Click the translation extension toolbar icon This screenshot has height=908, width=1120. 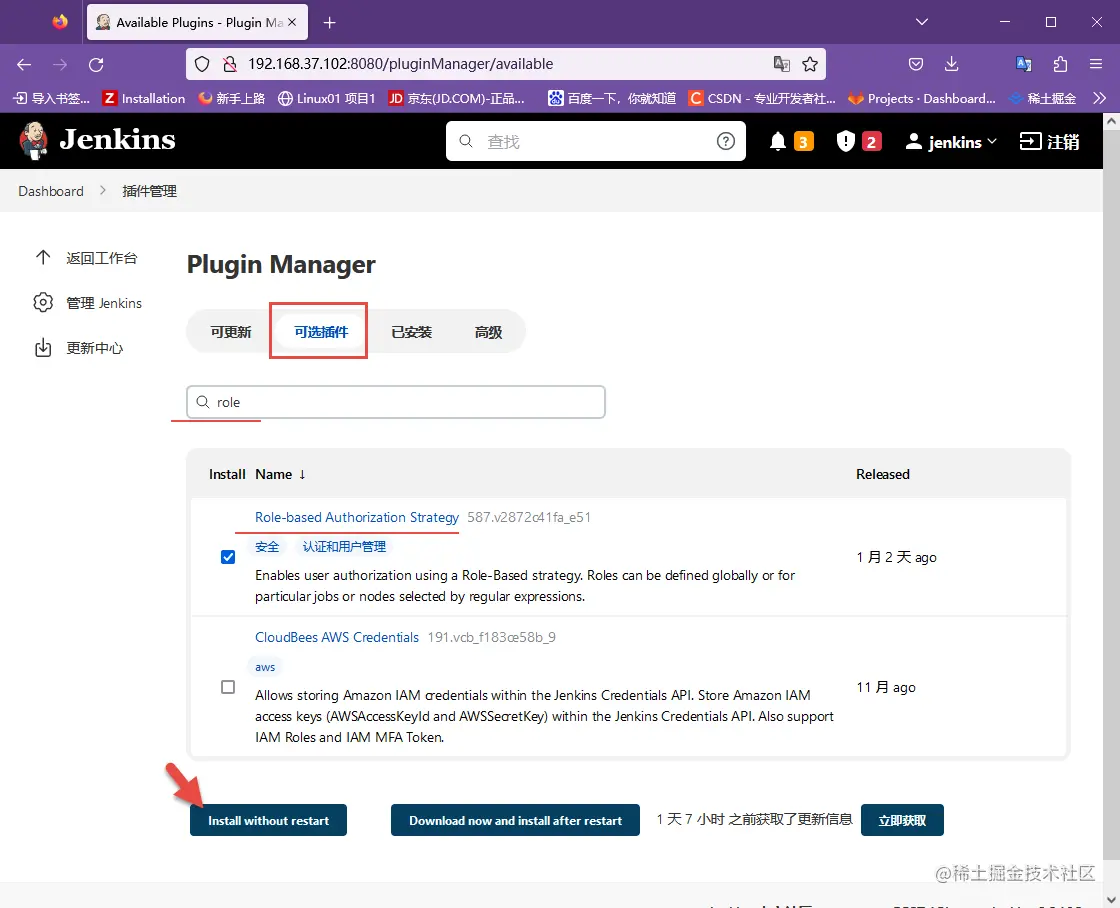point(1024,64)
